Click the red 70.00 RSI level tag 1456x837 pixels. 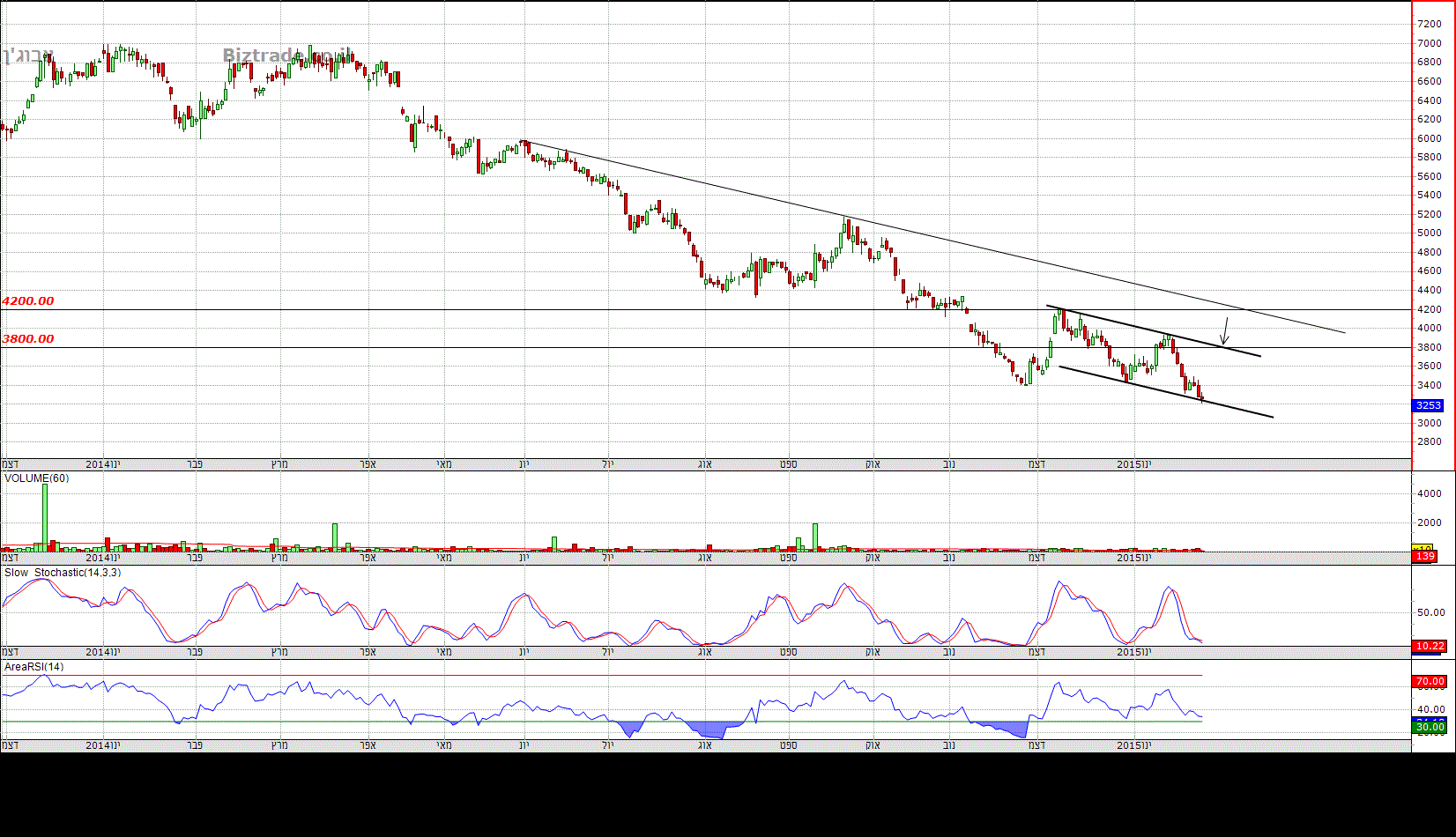[1429, 681]
